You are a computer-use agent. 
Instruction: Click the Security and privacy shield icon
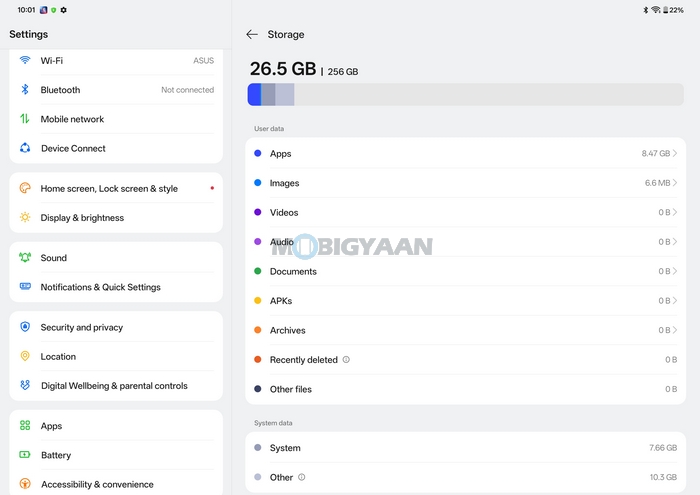point(25,327)
